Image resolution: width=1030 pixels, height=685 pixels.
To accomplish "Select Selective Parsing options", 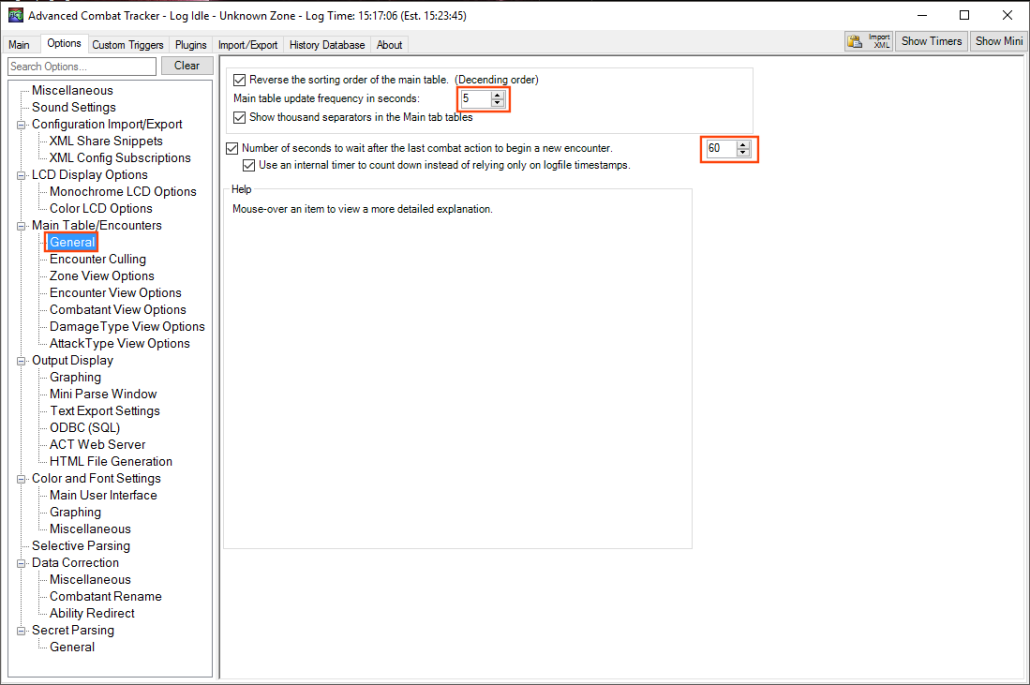I will [81, 546].
